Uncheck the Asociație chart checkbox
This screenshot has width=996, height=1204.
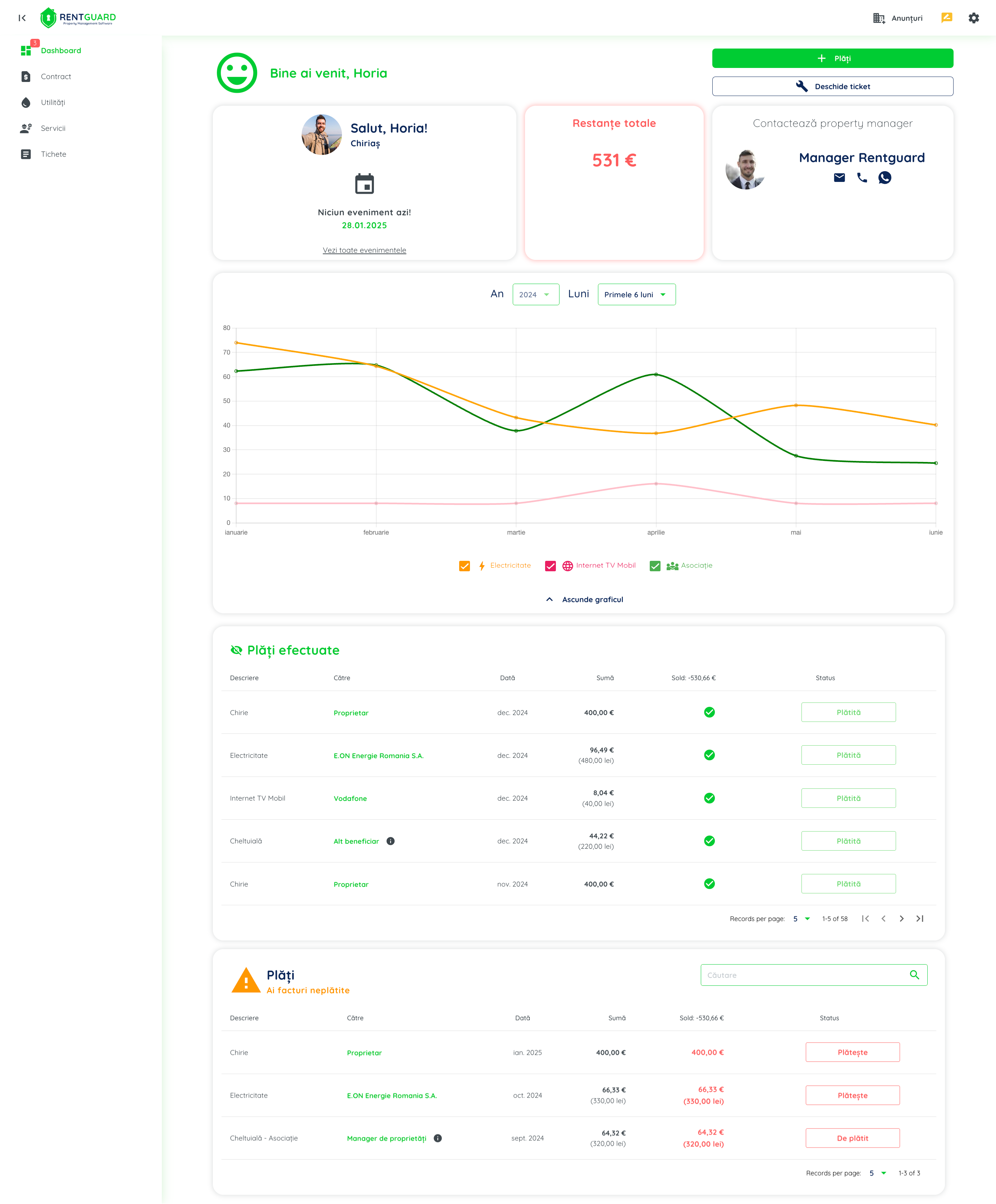click(655, 566)
